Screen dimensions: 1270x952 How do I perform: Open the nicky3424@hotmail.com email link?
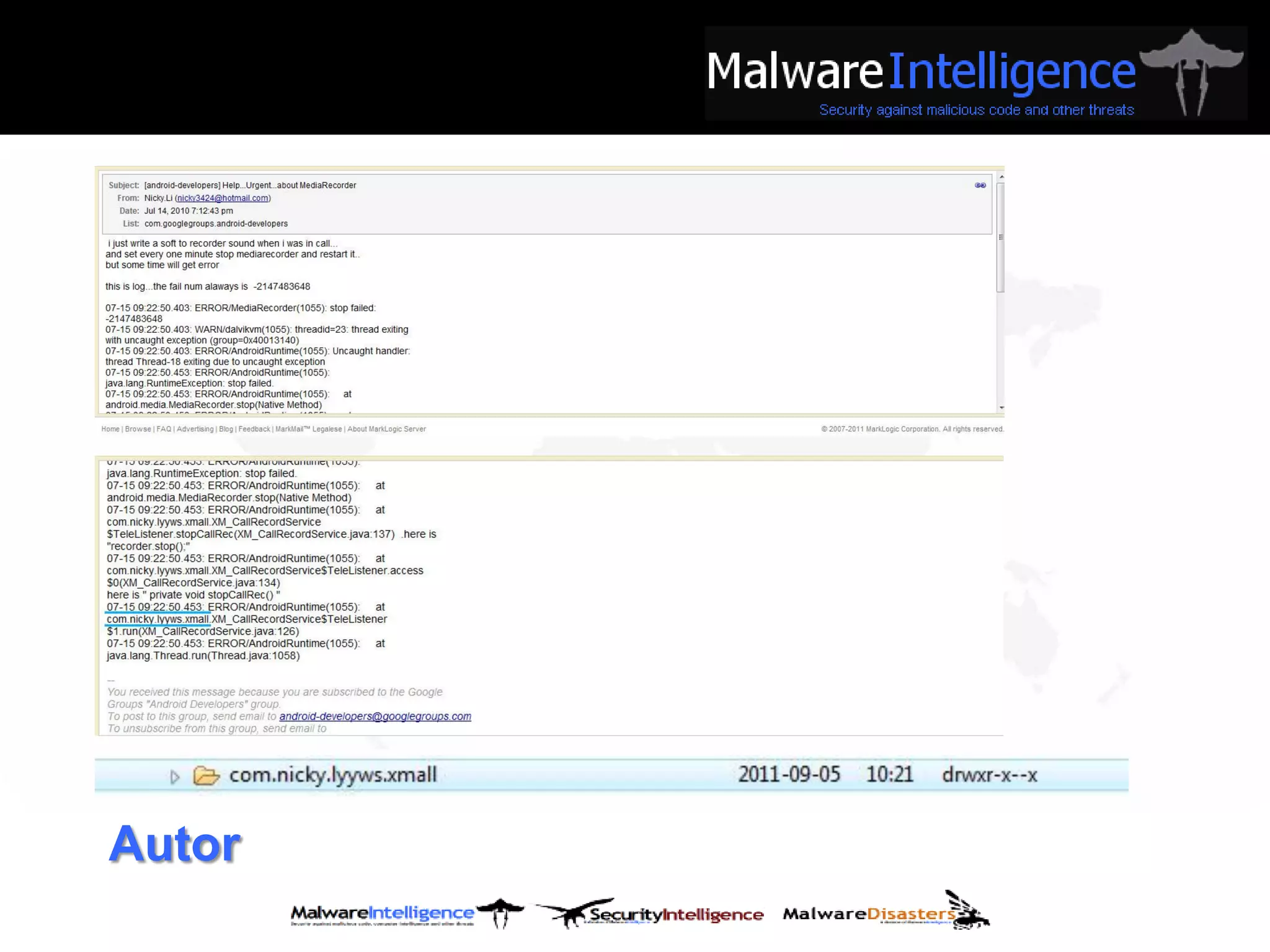(223, 198)
